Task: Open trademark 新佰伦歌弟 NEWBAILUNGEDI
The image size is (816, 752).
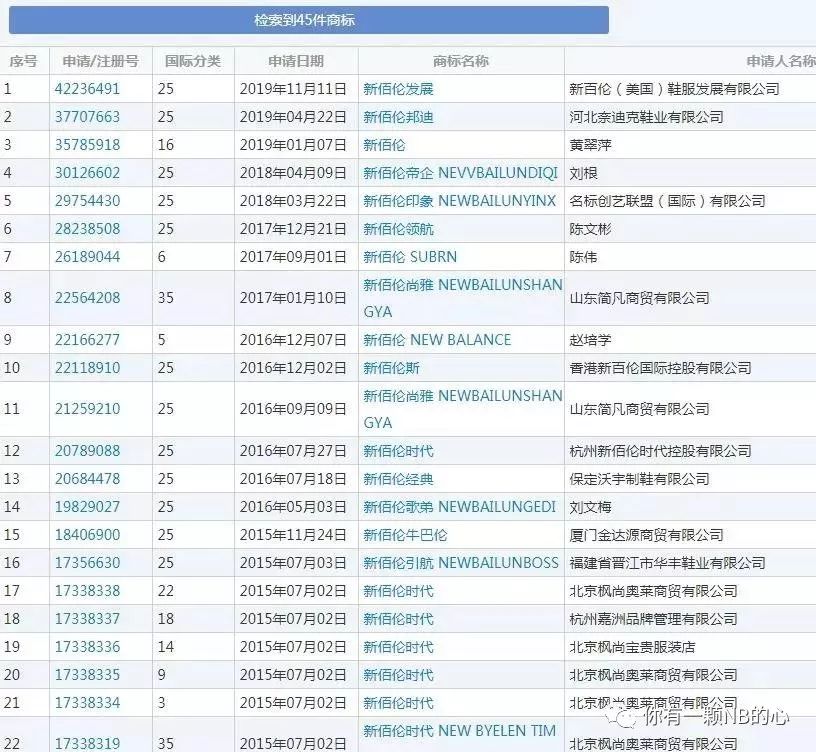Action: 460,507
